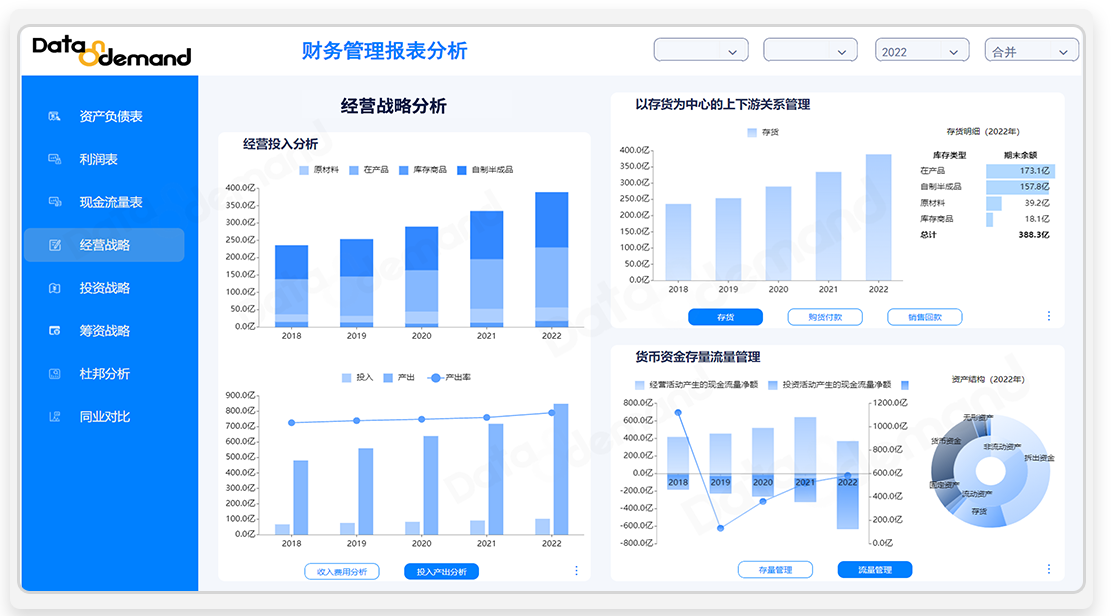Click 2019 产出率 line point
This screenshot has width=1111, height=616.
click(356, 421)
